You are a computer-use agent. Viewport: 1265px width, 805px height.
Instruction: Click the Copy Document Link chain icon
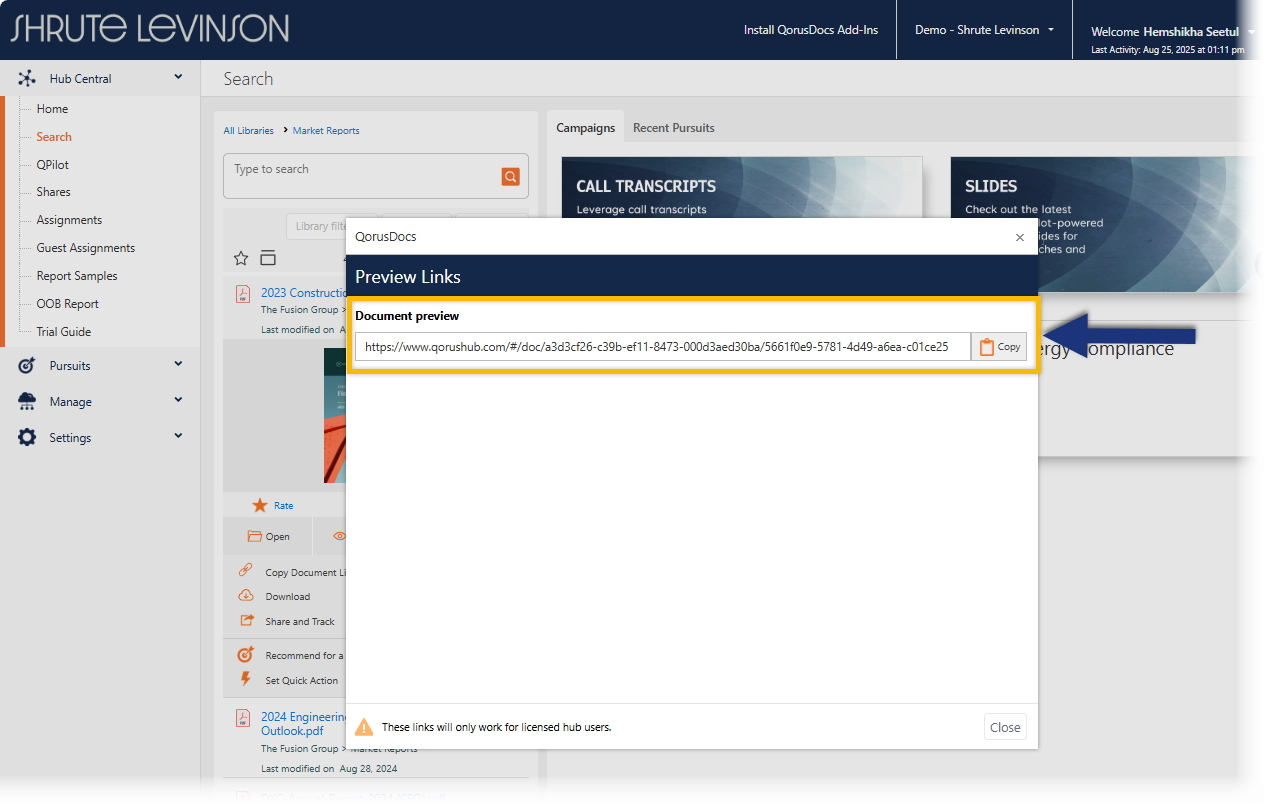(246, 571)
